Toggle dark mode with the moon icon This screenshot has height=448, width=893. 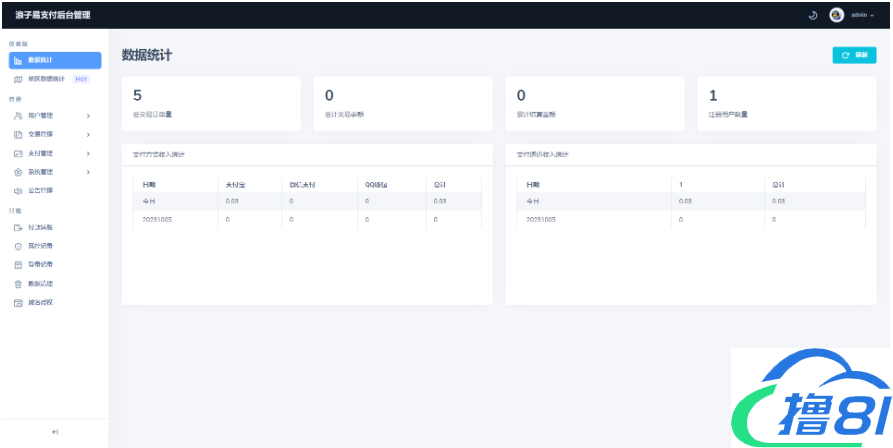click(813, 15)
